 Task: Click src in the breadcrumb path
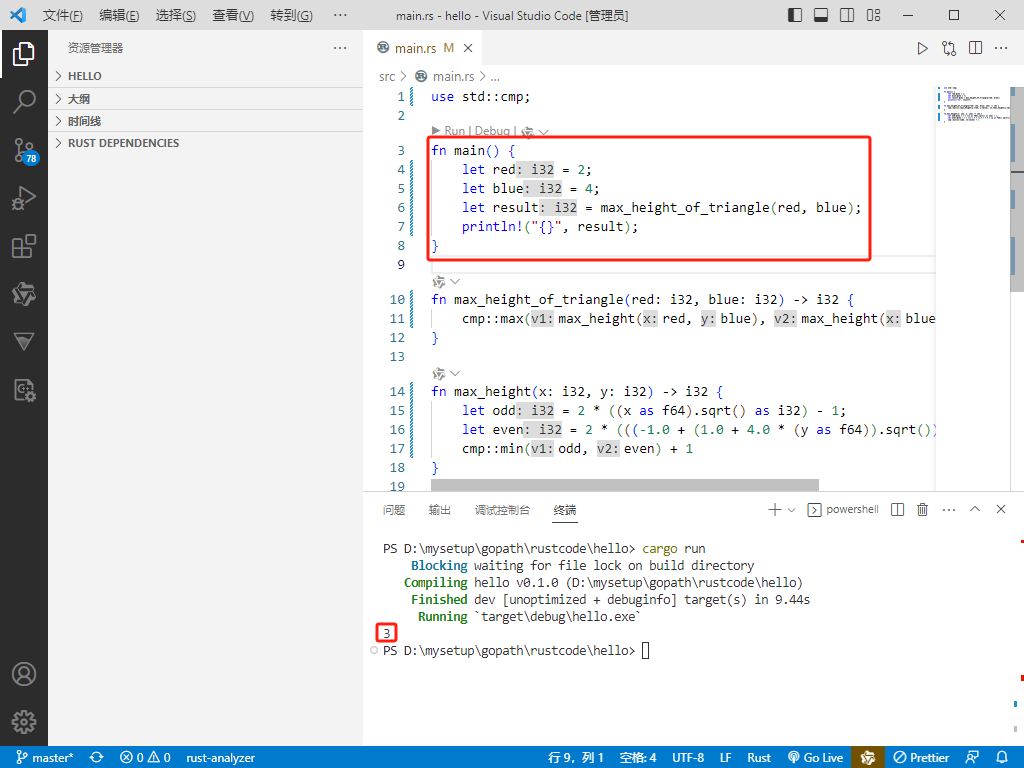pos(387,76)
